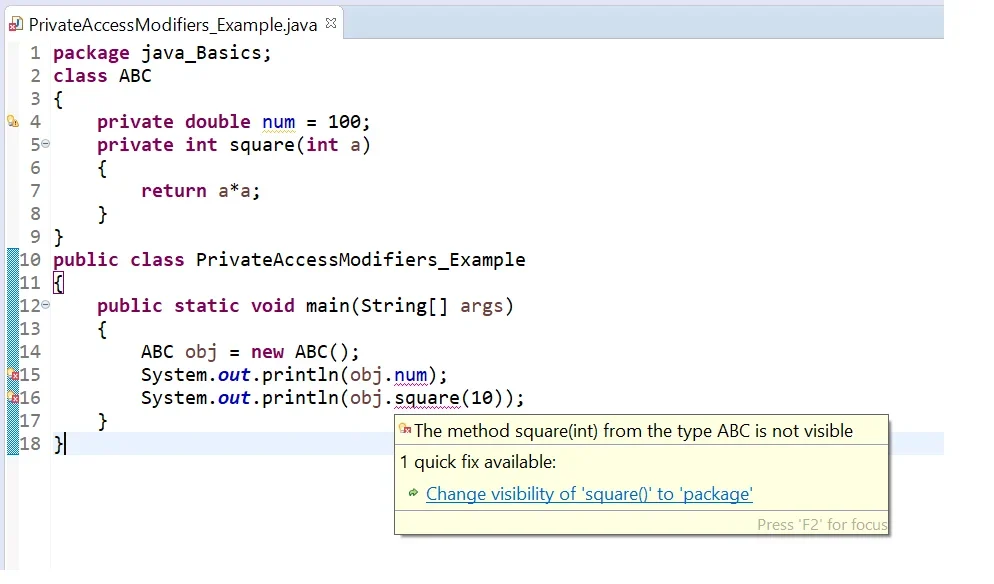Viewport: 994px width, 584px height.
Task: Click 'main' method name on line 12
Action: tap(327, 306)
